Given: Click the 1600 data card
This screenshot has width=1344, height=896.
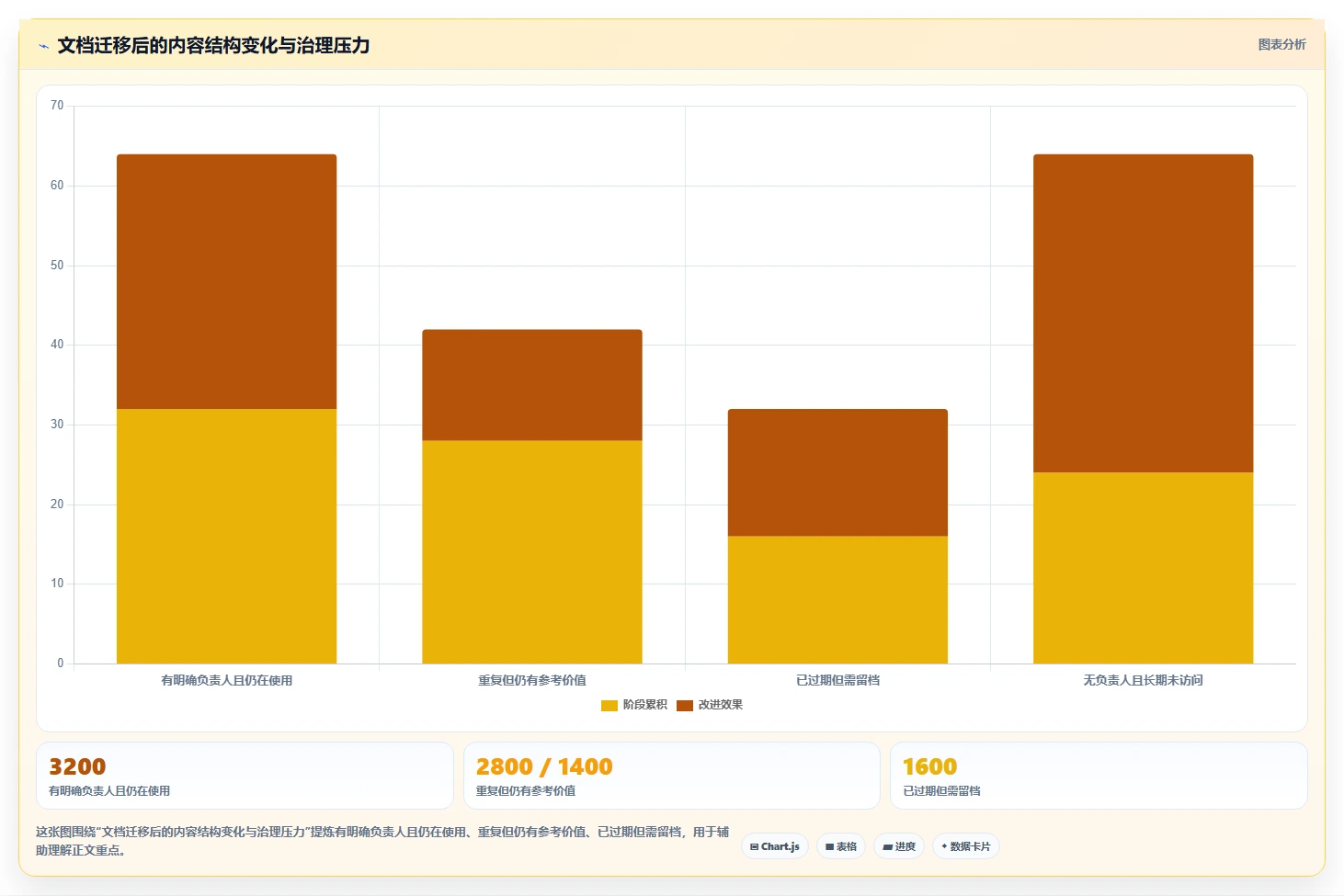Looking at the screenshot, I should tap(1099, 776).
